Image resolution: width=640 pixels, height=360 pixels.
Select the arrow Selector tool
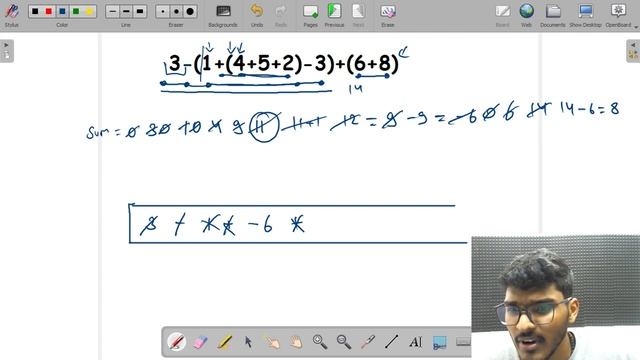[248, 342]
